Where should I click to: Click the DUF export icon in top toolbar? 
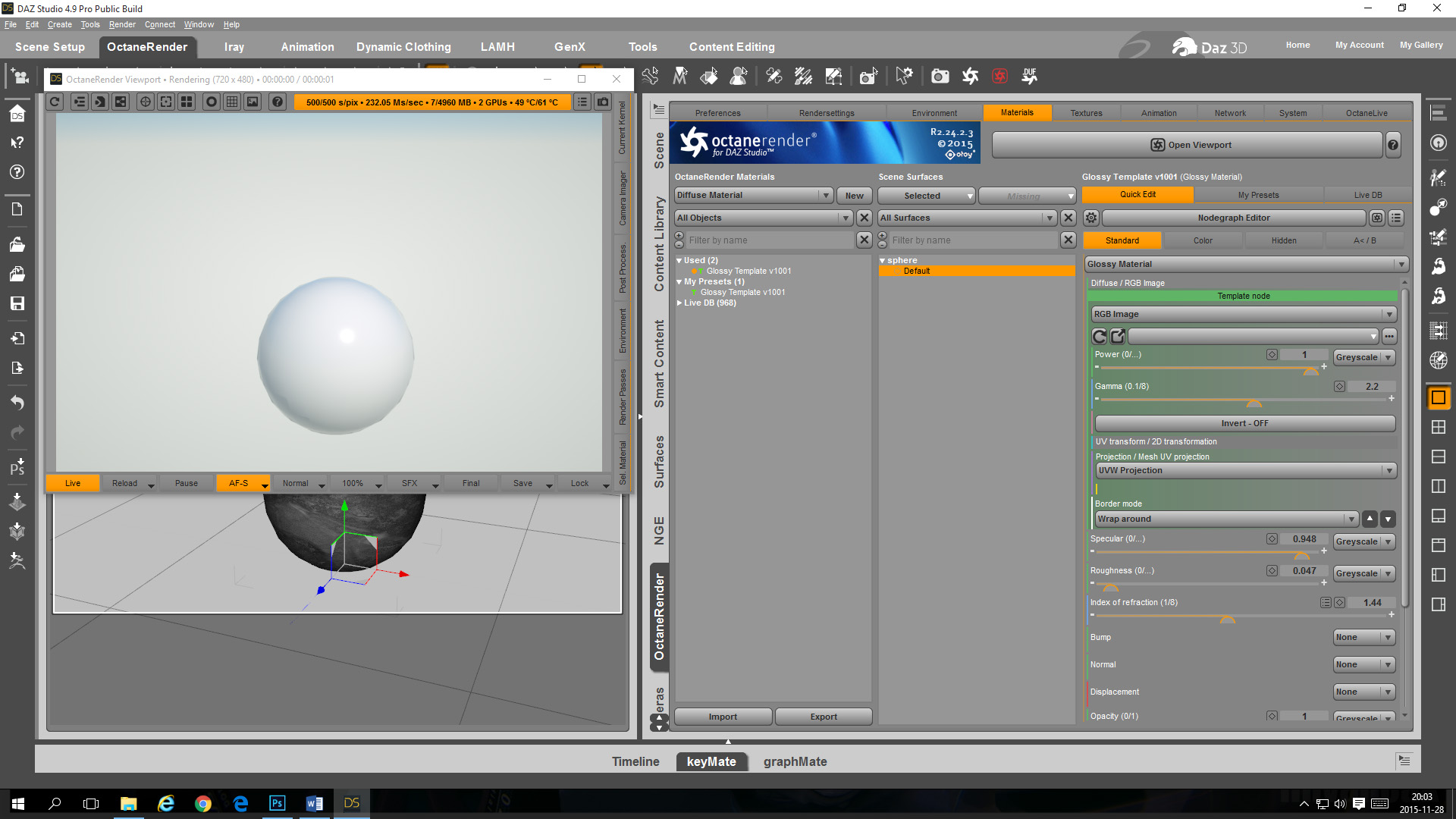(x=1029, y=76)
